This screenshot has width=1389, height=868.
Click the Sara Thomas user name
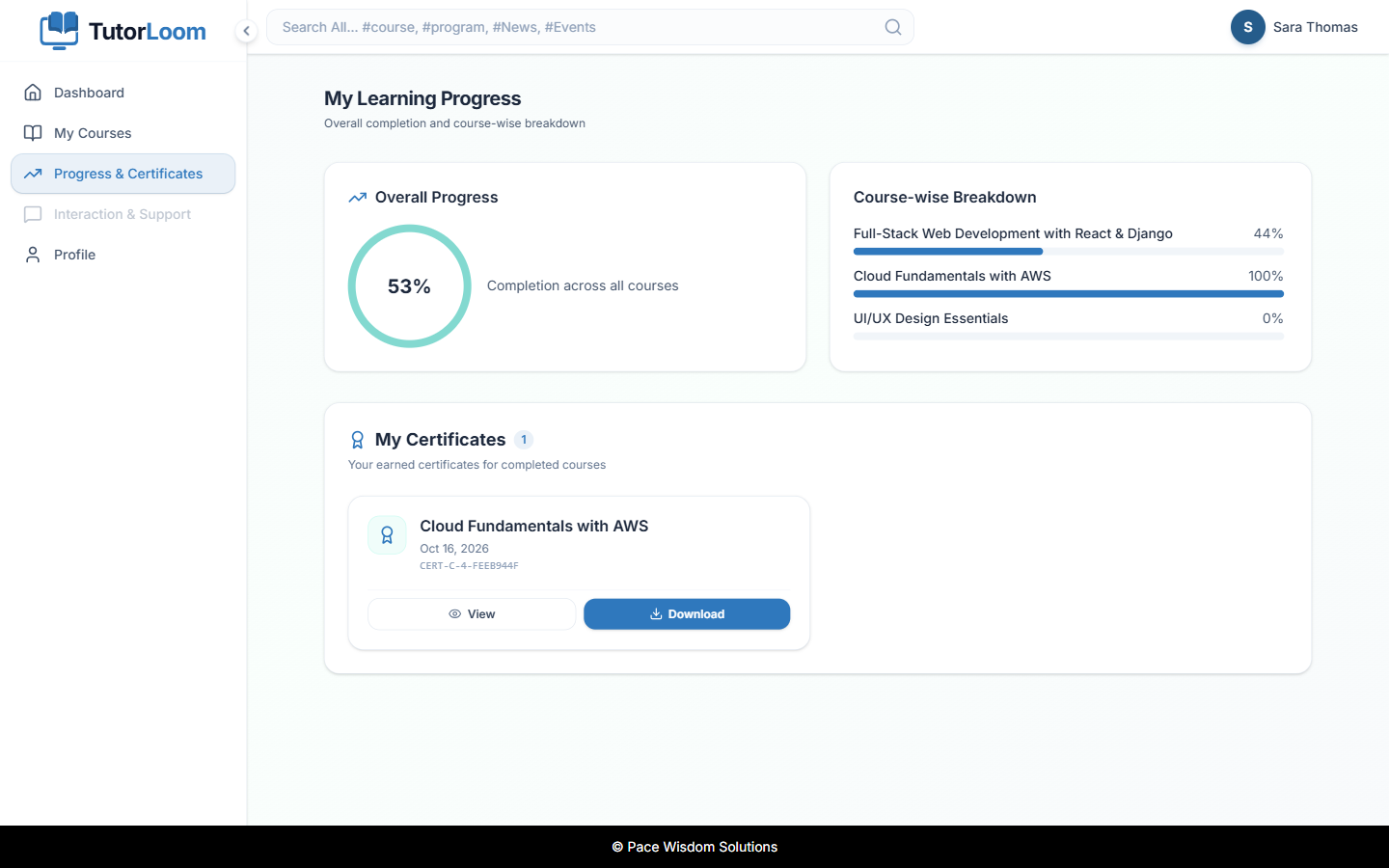(1315, 27)
